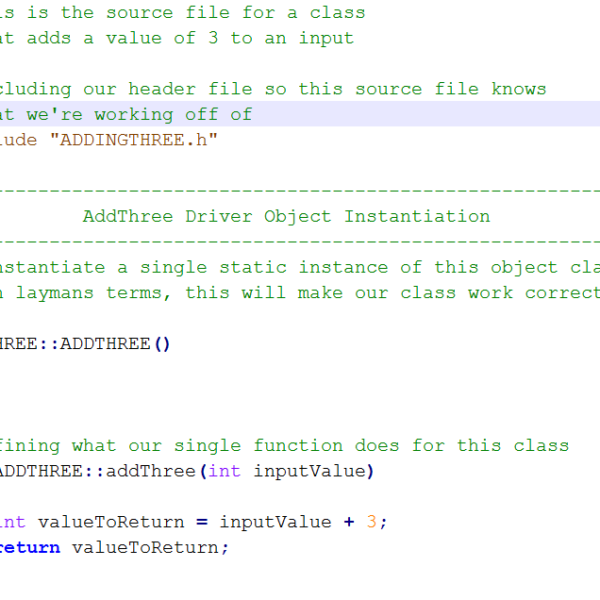The width and height of the screenshot is (600, 600).
Task: Click the orange number 3 in the addition
Action: [x=371, y=522]
